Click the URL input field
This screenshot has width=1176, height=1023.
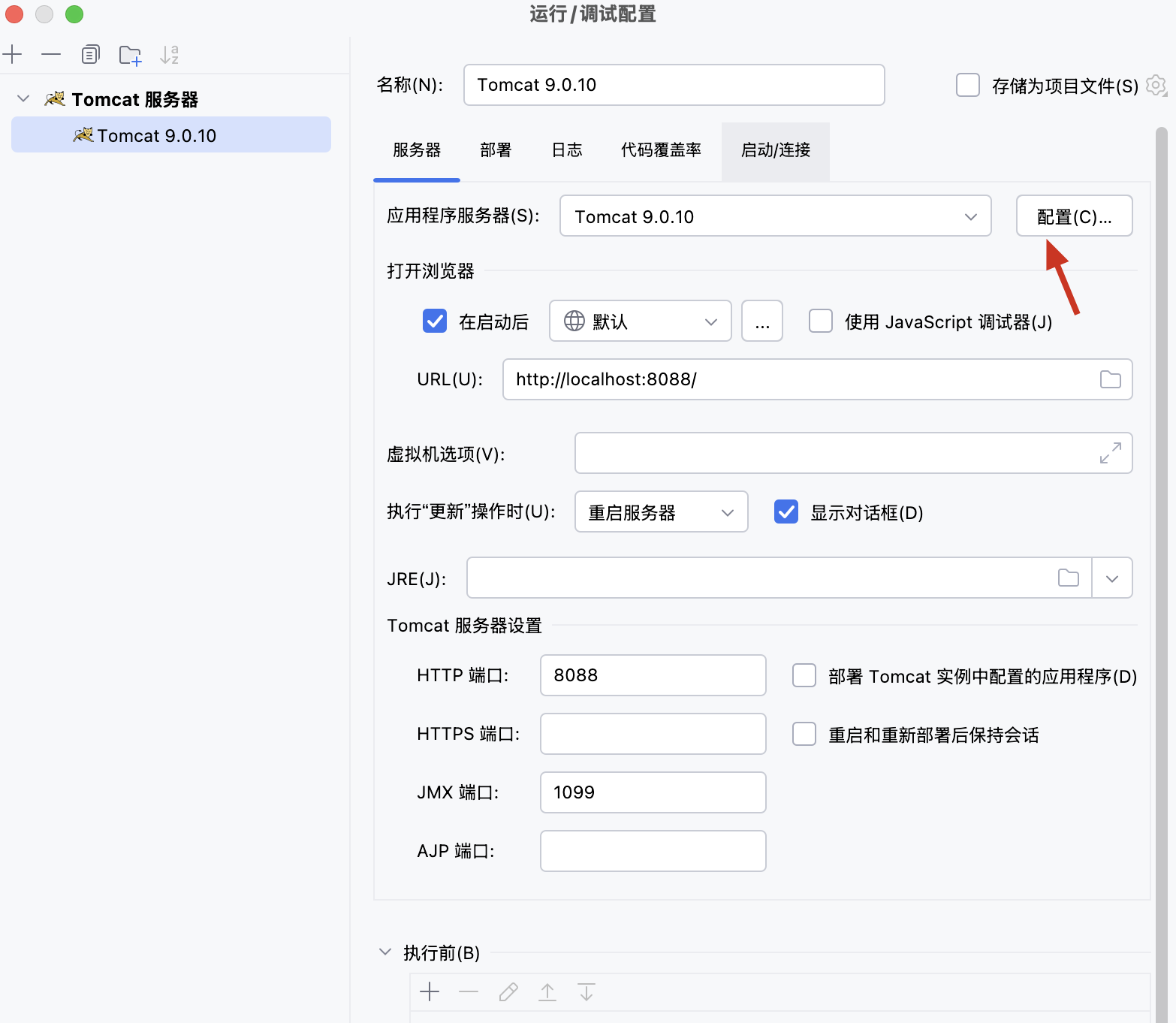(818, 379)
